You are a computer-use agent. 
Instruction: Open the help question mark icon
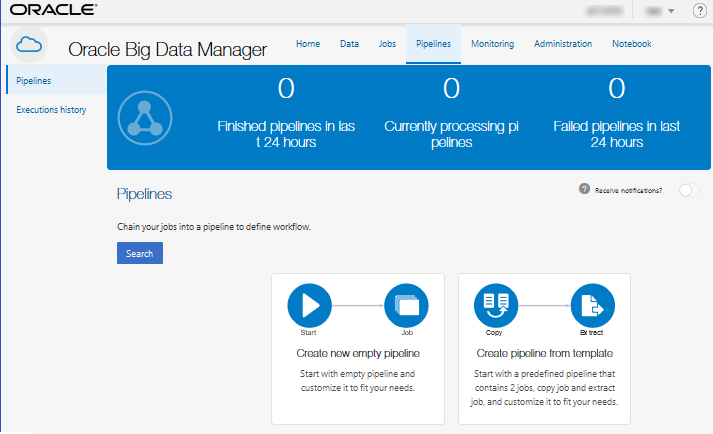coord(700,10)
